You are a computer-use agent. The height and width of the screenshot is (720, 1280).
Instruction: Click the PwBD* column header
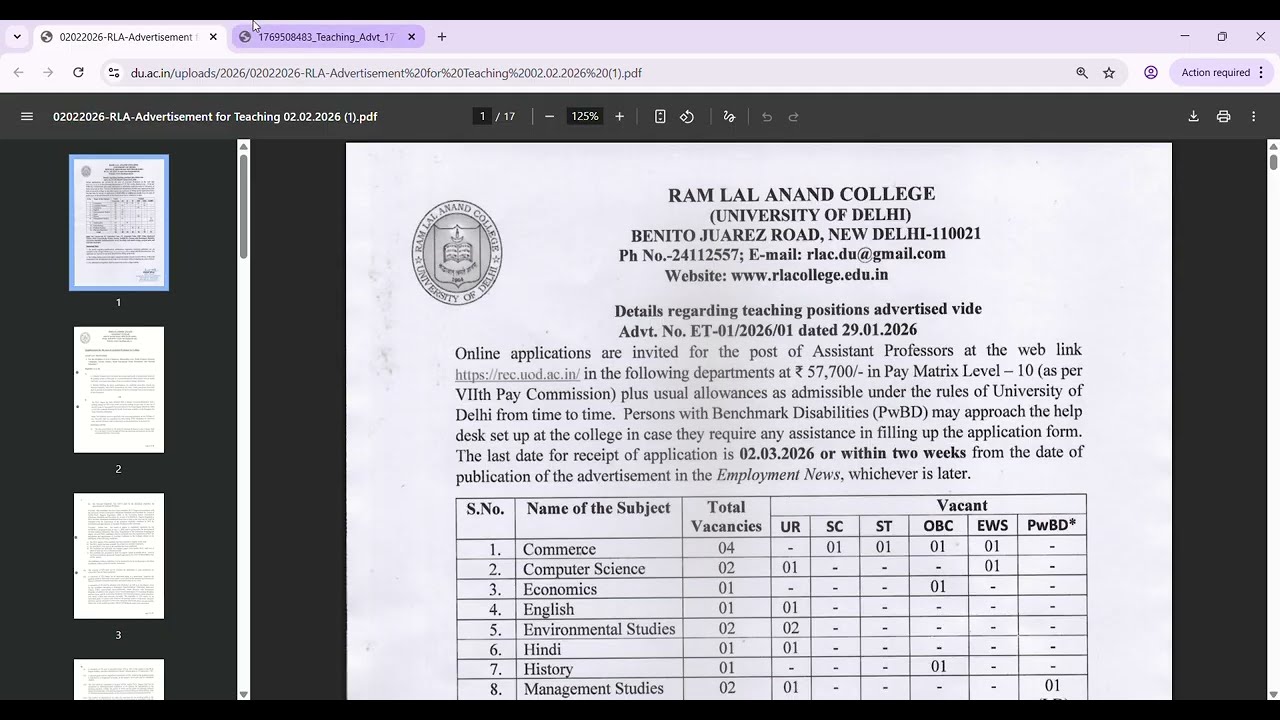click(x=1051, y=525)
